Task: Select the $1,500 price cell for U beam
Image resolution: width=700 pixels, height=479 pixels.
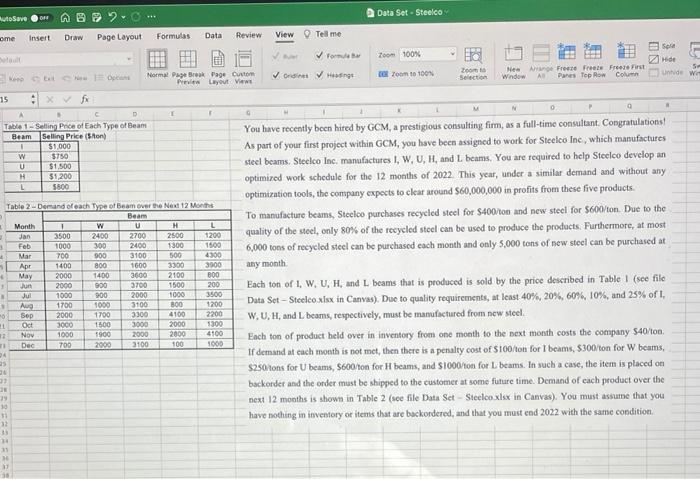Action: pyautogui.click(x=60, y=167)
